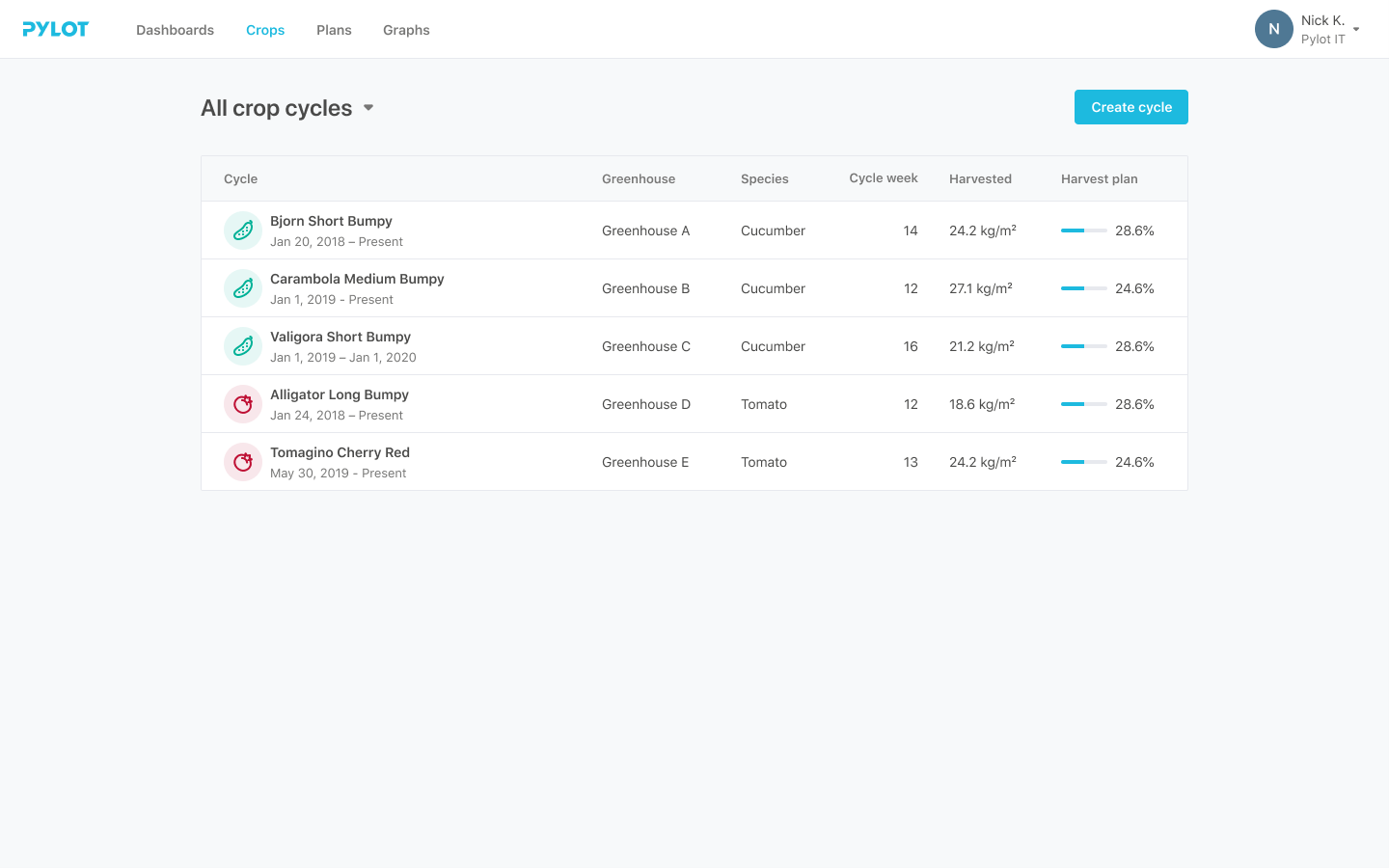Switch to the Plans tab
Viewport: 1389px width, 868px height.
pos(334,30)
